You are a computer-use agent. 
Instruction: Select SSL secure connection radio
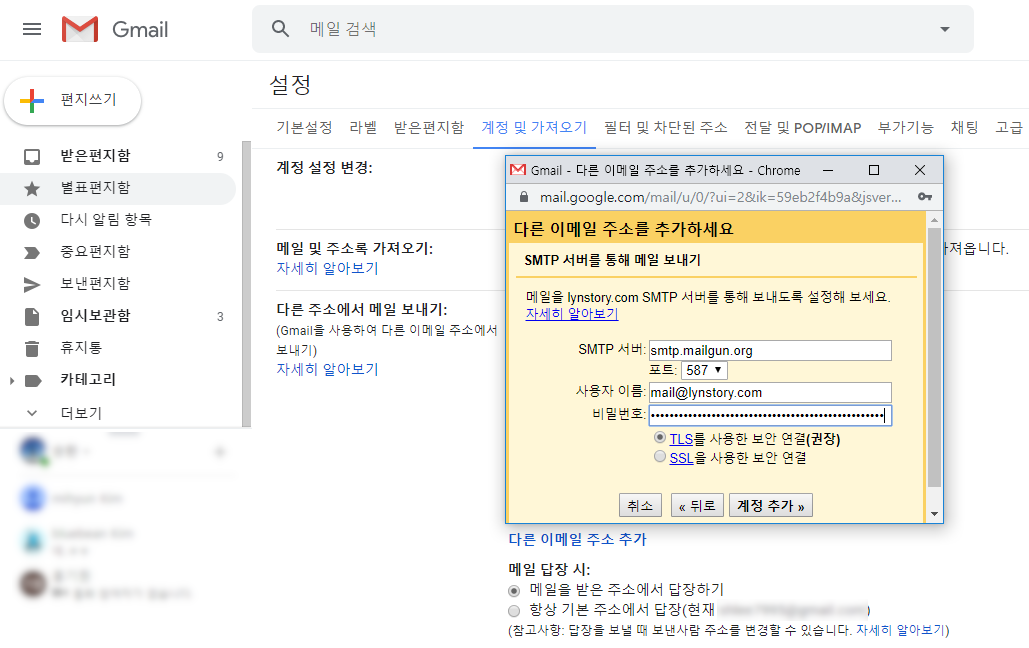[x=660, y=456]
